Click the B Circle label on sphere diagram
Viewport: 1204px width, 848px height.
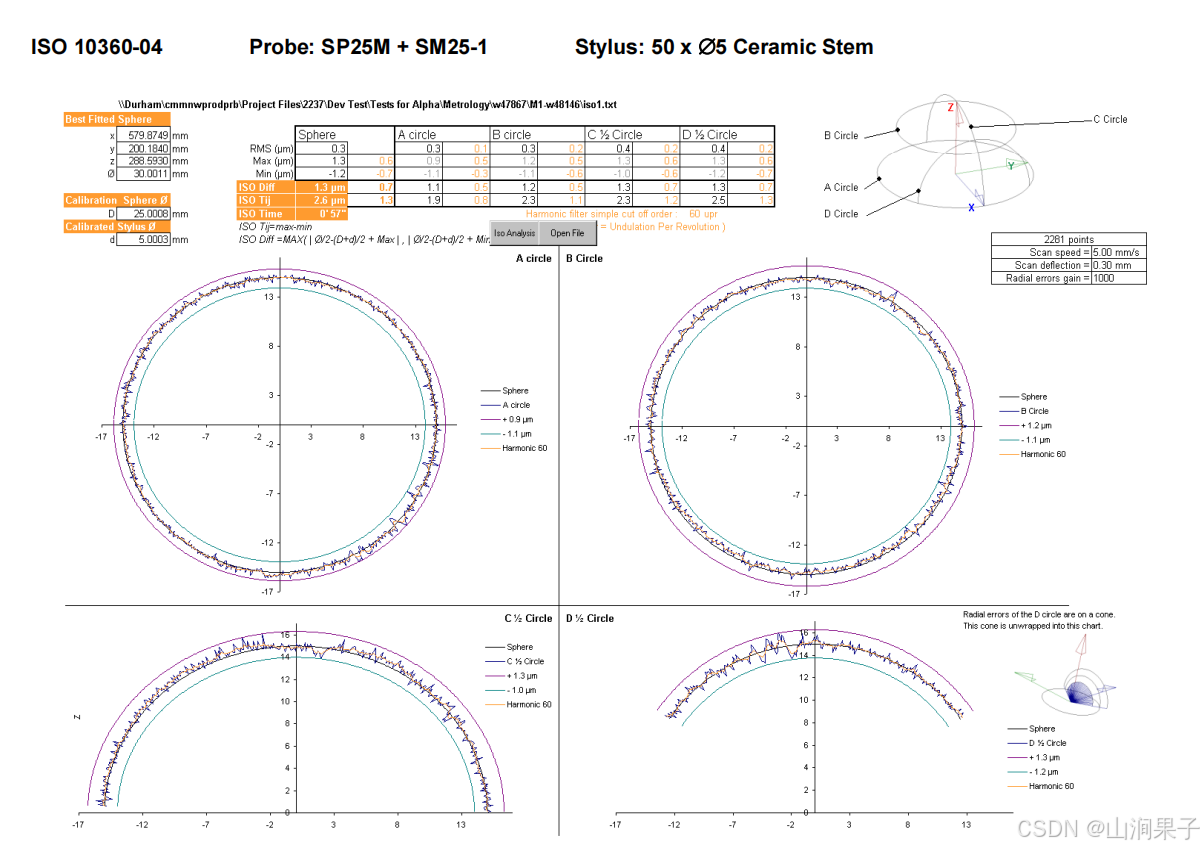(x=841, y=135)
